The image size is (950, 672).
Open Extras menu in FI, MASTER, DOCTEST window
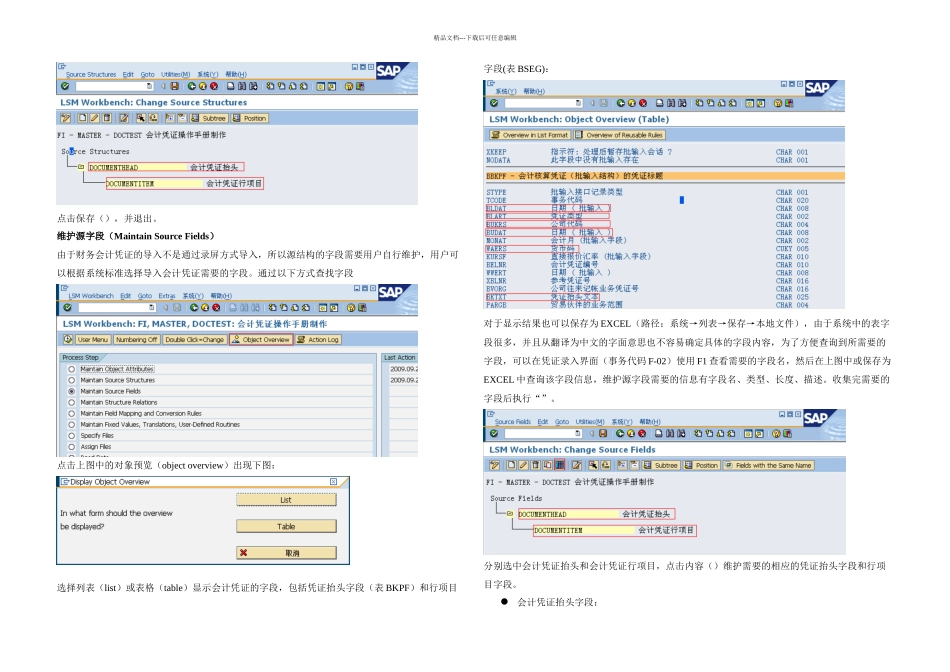tap(167, 296)
